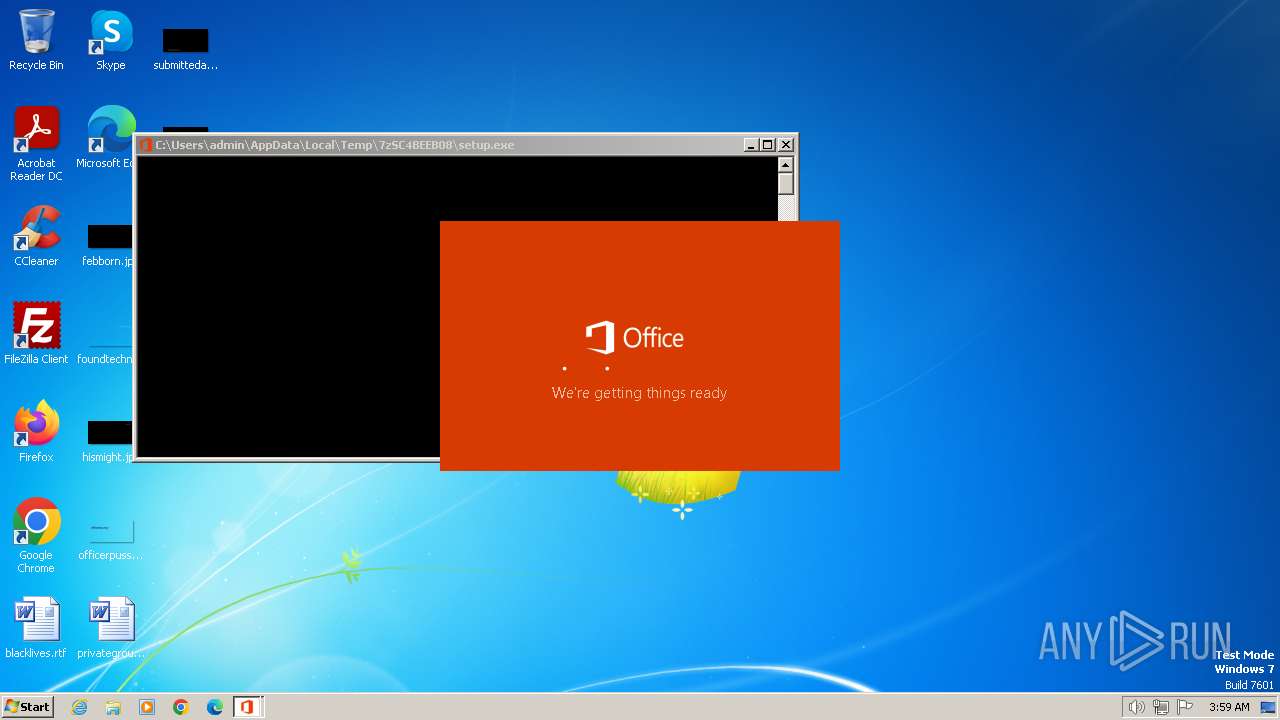Screen dimensions: 1280x720
Task: Select the febborn.jpg desktop file
Action: (108, 246)
